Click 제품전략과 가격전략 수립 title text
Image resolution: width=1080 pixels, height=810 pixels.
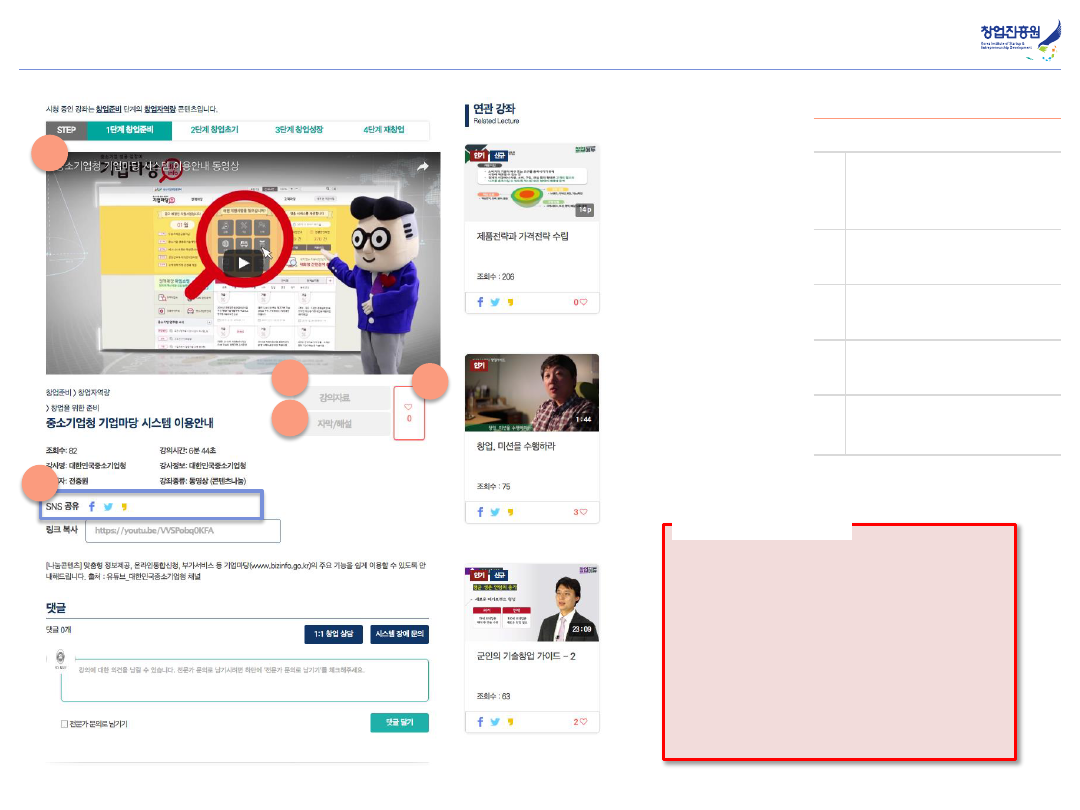click(x=523, y=236)
